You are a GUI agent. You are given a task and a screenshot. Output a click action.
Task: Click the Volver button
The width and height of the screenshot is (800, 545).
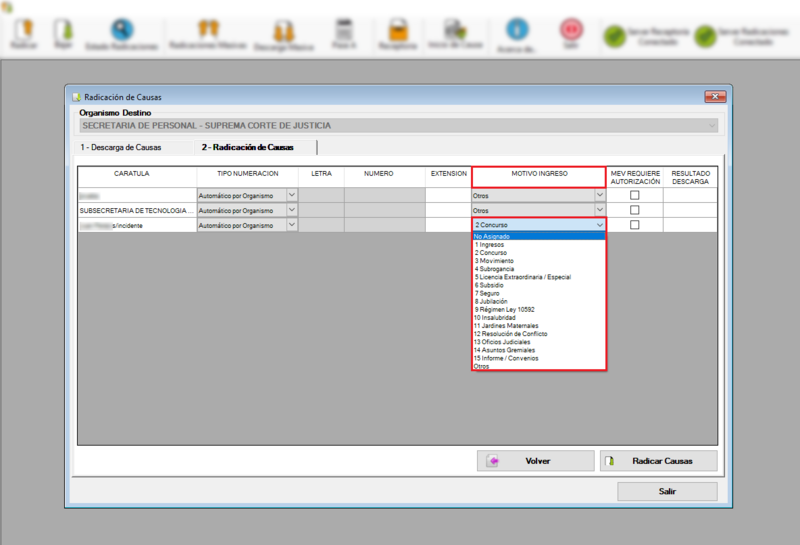536,461
